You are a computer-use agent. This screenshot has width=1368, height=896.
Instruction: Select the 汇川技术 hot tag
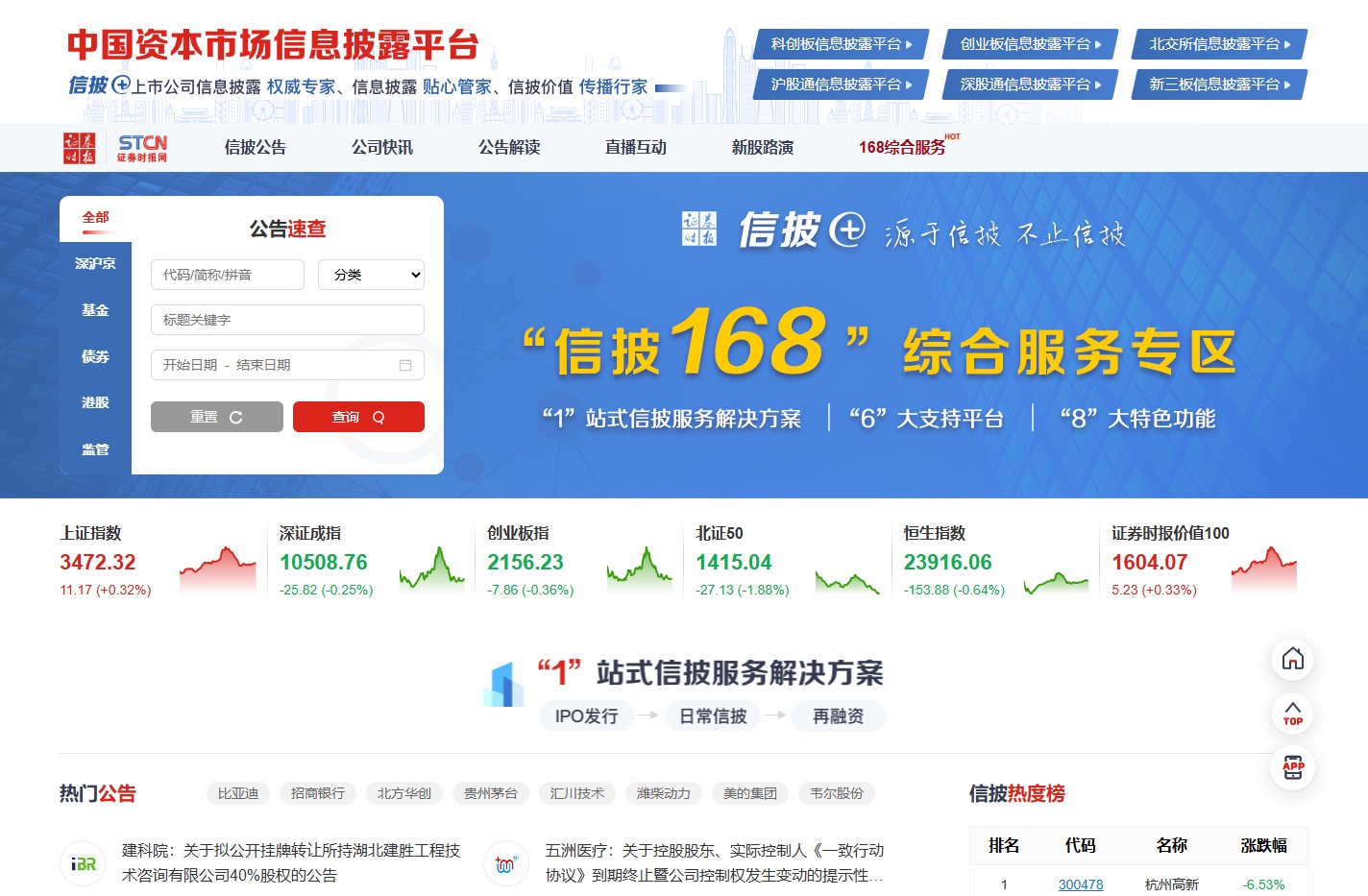tap(577, 793)
